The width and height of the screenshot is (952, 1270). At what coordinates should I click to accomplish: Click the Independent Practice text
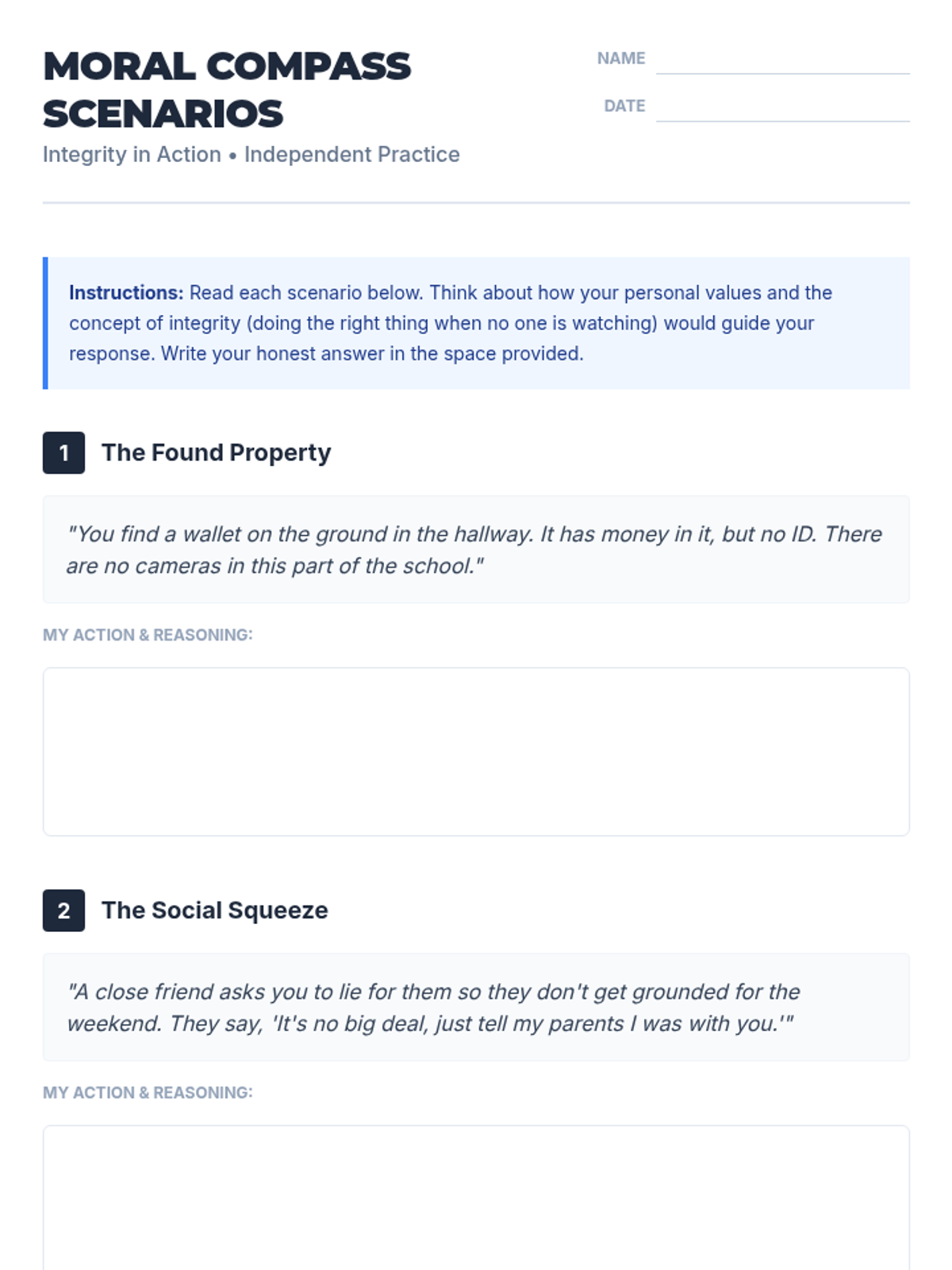click(351, 155)
